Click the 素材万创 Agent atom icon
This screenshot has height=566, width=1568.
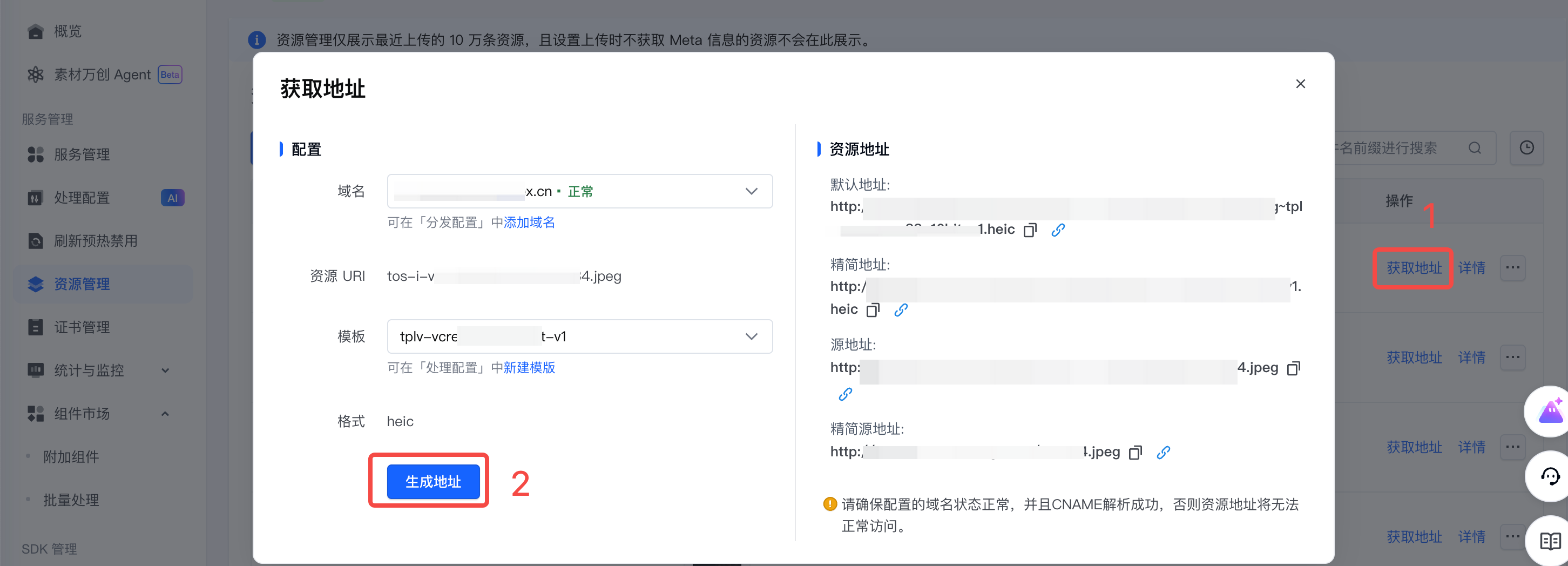35,74
